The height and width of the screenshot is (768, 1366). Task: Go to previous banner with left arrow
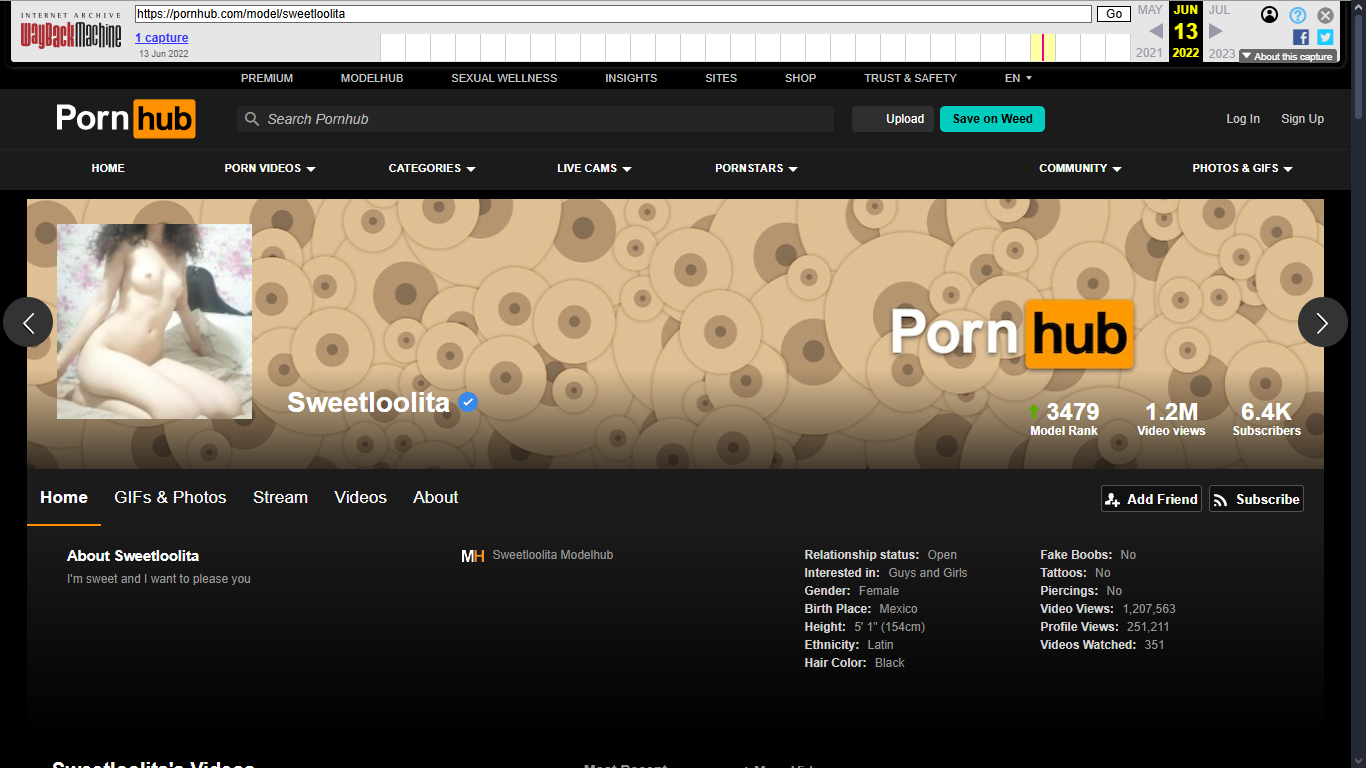(28, 322)
